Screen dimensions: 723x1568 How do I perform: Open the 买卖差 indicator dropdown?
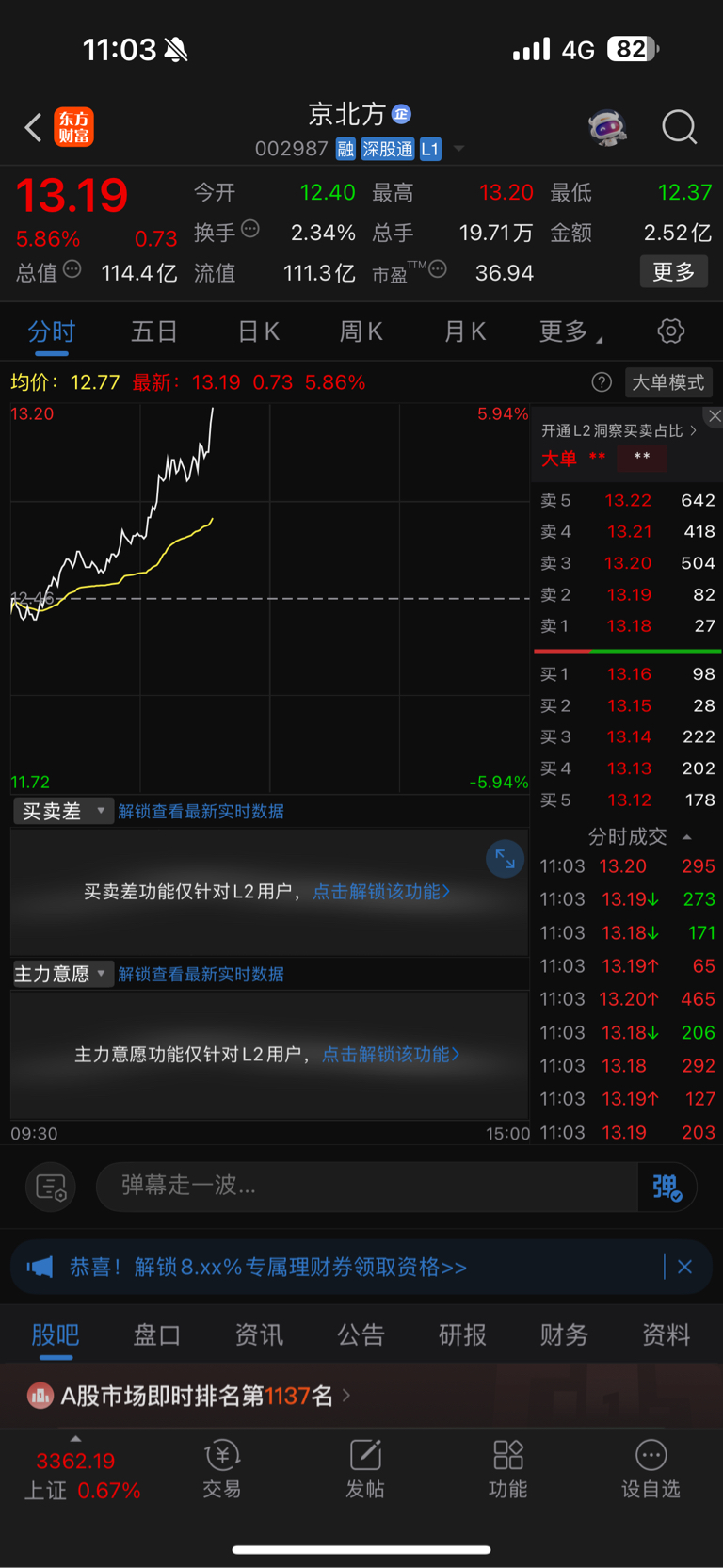(x=63, y=811)
